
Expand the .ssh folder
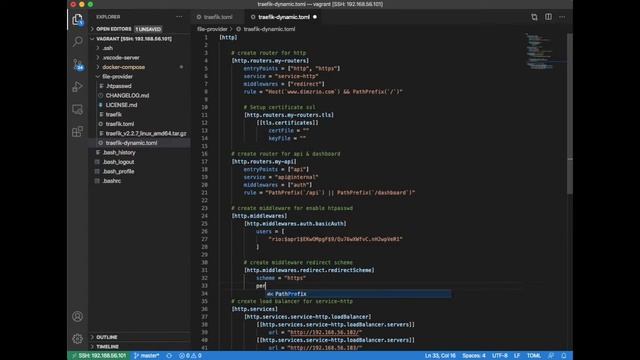(140, 48)
